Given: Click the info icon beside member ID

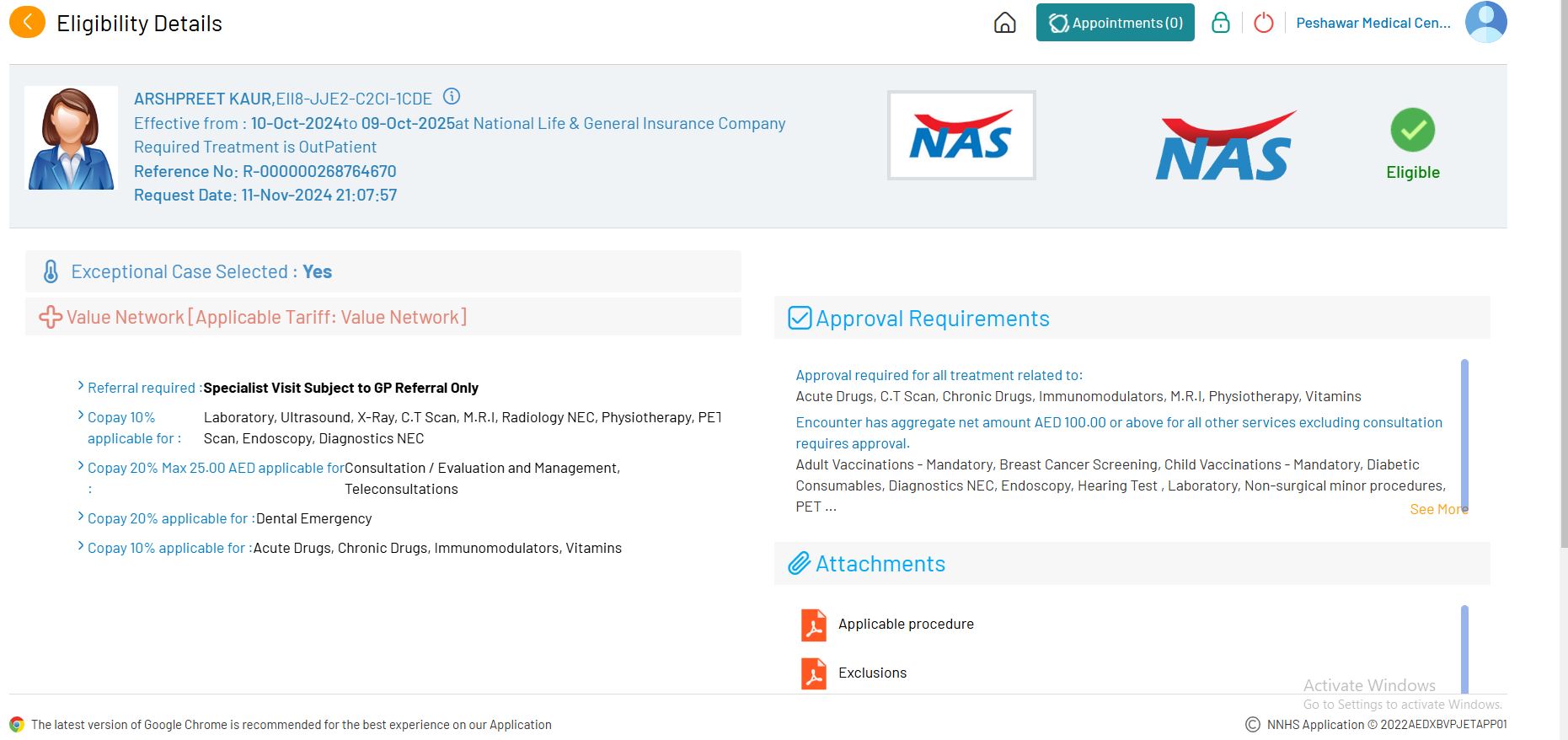Looking at the screenshot, I should click(452, 96).
